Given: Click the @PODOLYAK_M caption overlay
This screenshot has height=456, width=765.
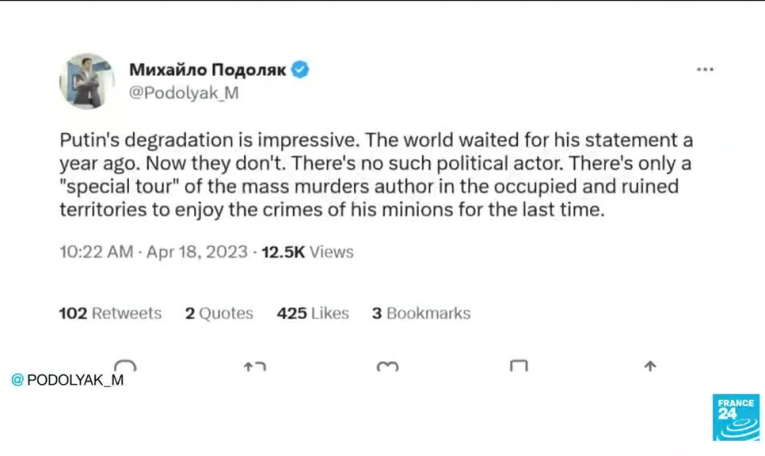Looking at the screenshot, I should coord(68,380).
